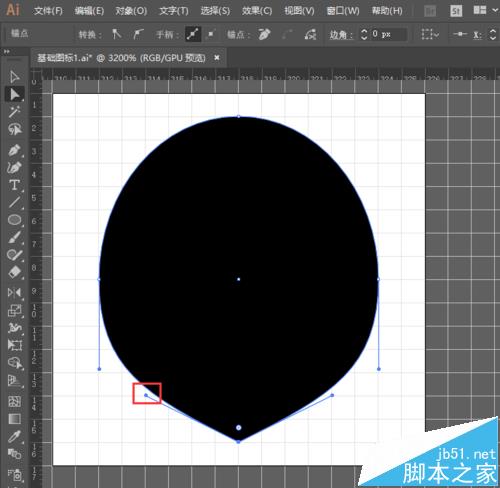Open the 文字(T) menu

[x=174, y=11]
